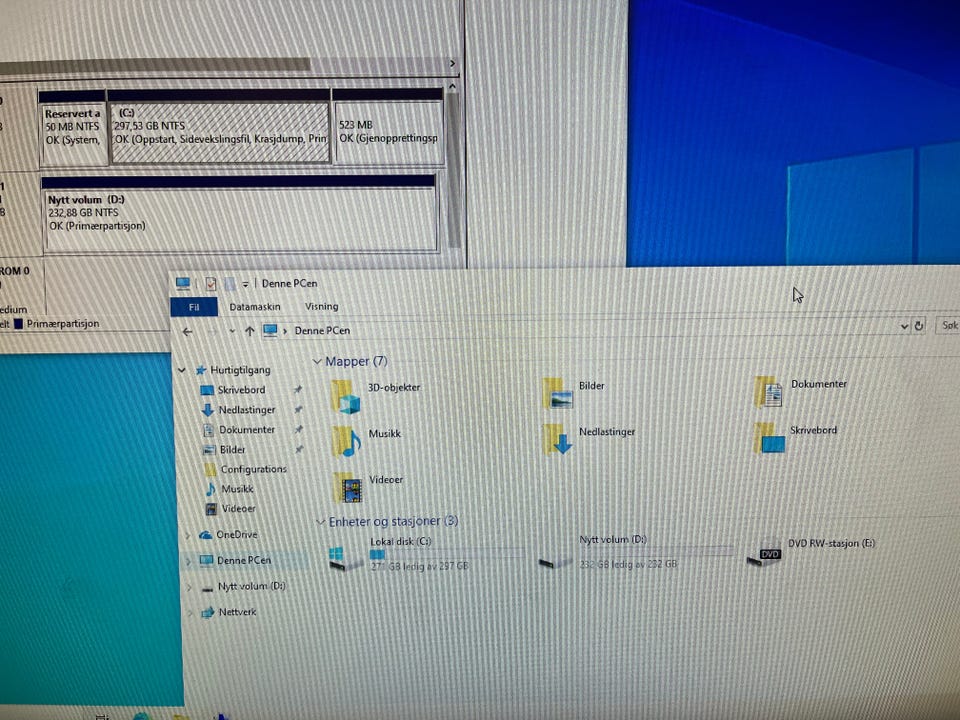
Task: Open the Musikk folder in Mapper
Action: tap(366, 441)
